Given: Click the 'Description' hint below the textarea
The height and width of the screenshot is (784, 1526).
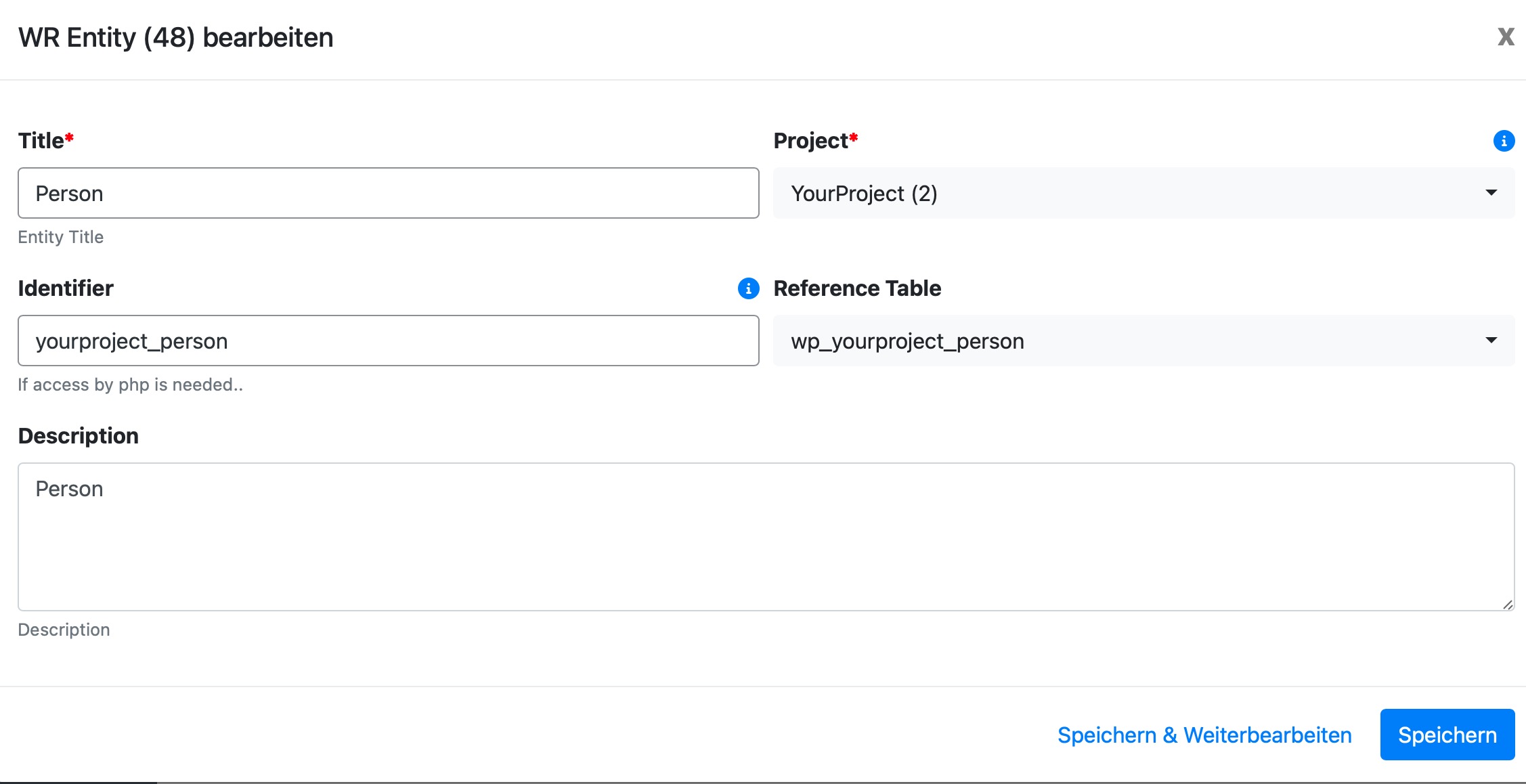Looking at the screenshot, I should pyautogui.click(x=64, y=630).
